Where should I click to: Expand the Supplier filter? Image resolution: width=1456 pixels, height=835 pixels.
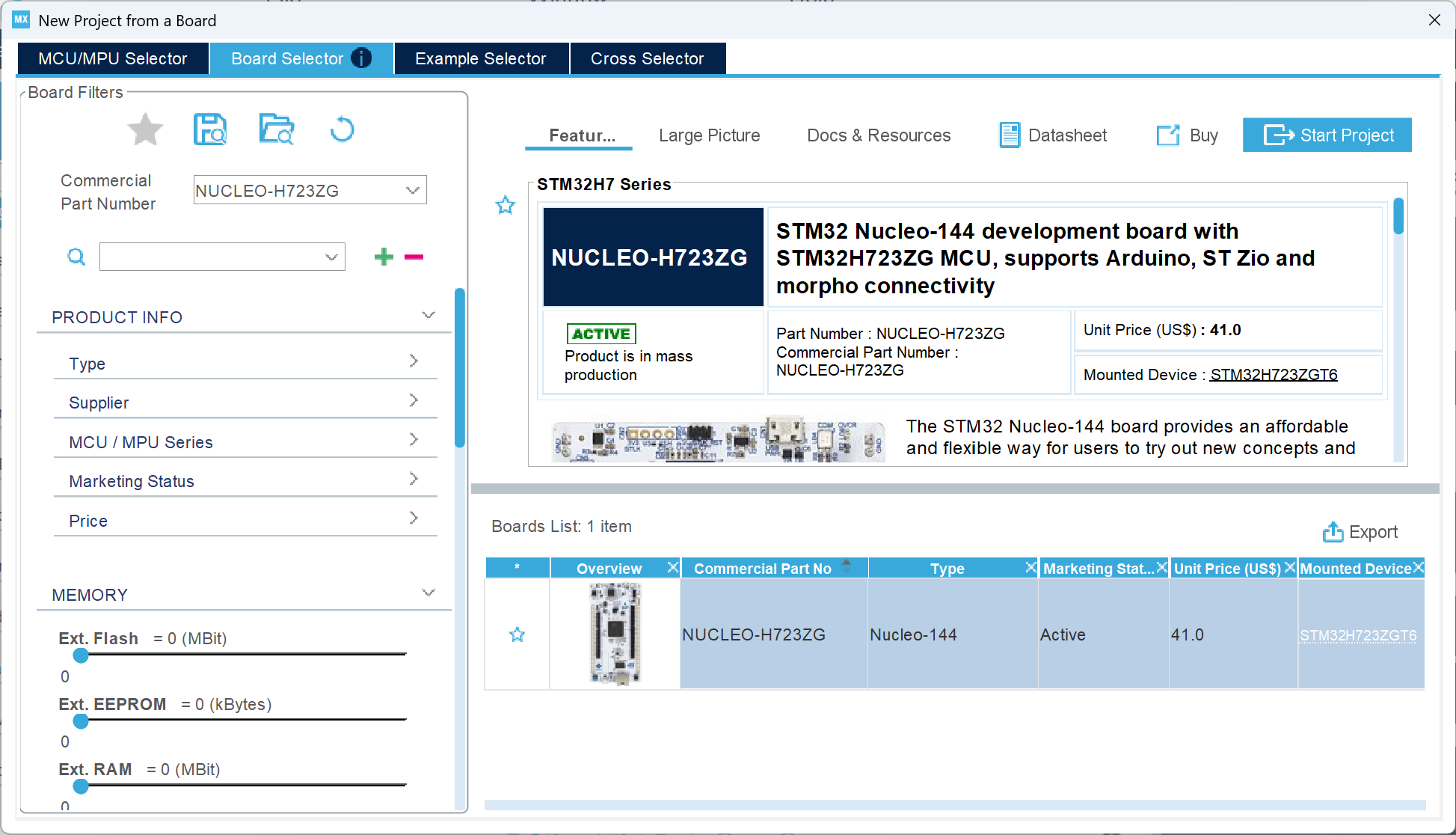[x=414, y=400]
